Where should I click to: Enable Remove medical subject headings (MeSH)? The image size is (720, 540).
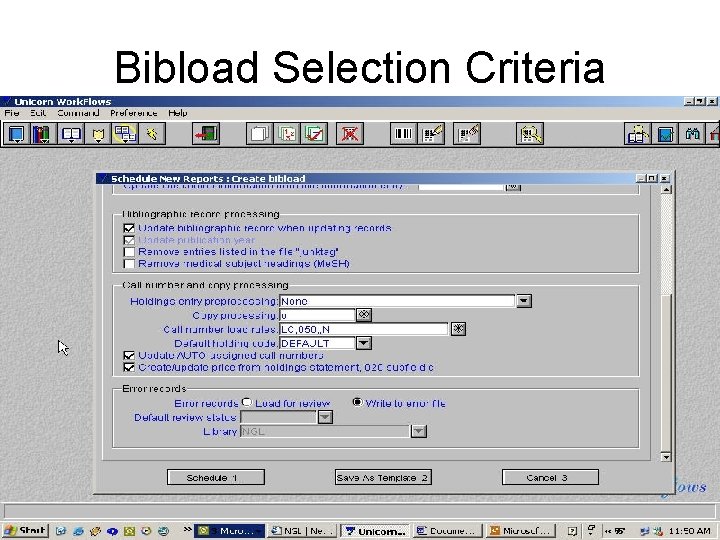click(x=129, y=264)
